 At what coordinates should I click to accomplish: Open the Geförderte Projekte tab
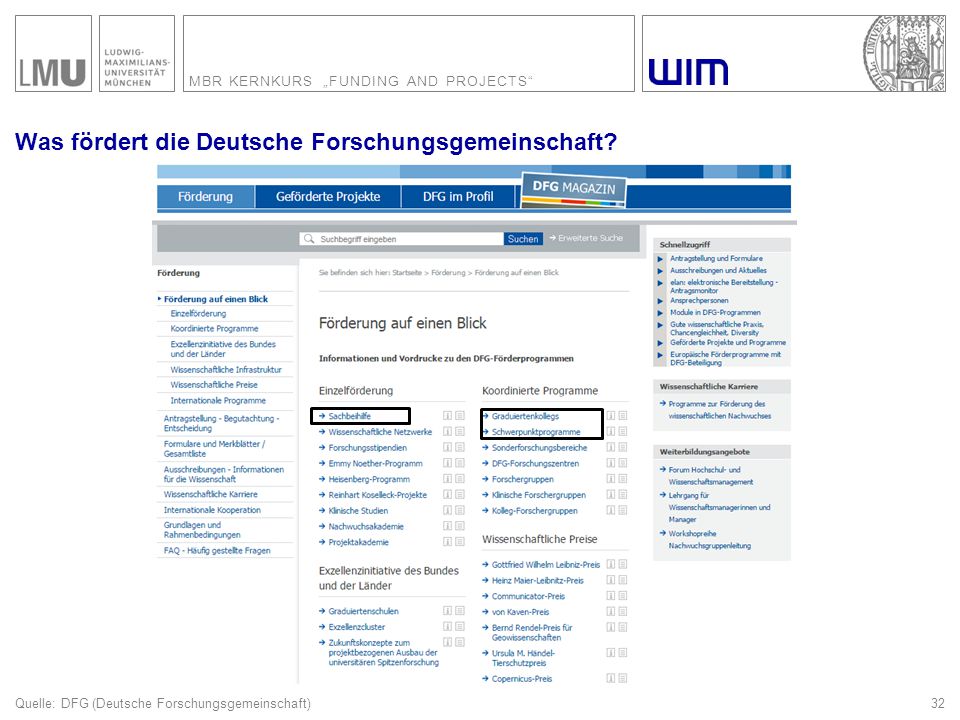click(x=328, y=197)
